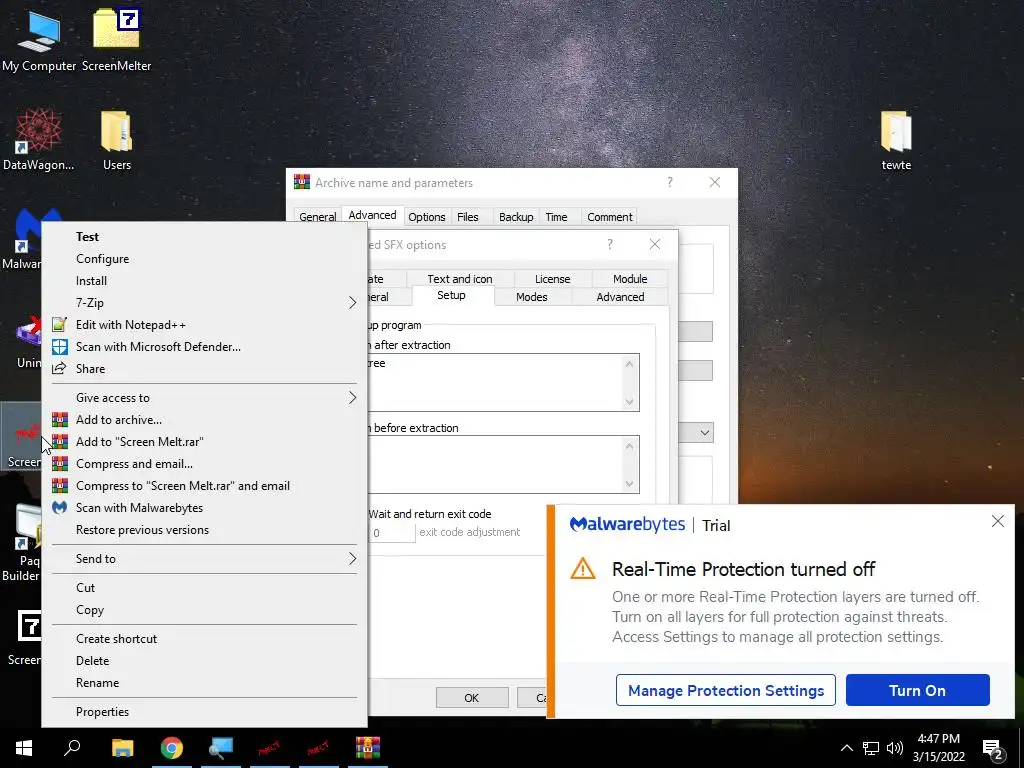Open taskbar Search magnifier
1024x768 pixels.
(72, 748)
